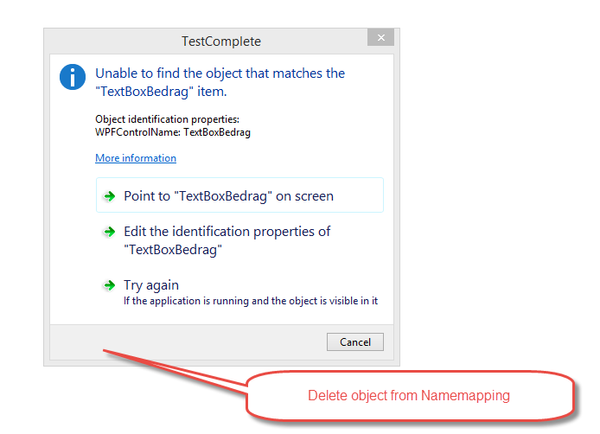The height and width of the screenshot is (434, 600).
Task: Click the blue information icon
Action: (72, 77)
